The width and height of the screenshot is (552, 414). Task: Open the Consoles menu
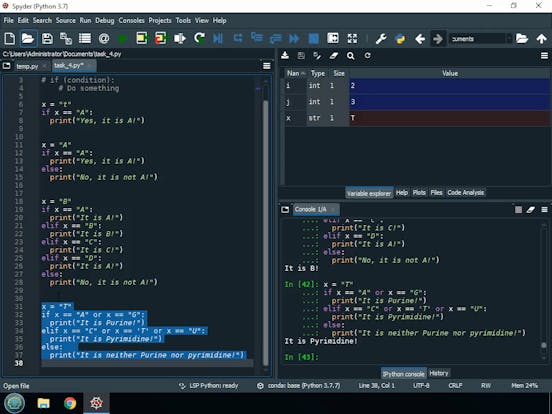(131, 20)
